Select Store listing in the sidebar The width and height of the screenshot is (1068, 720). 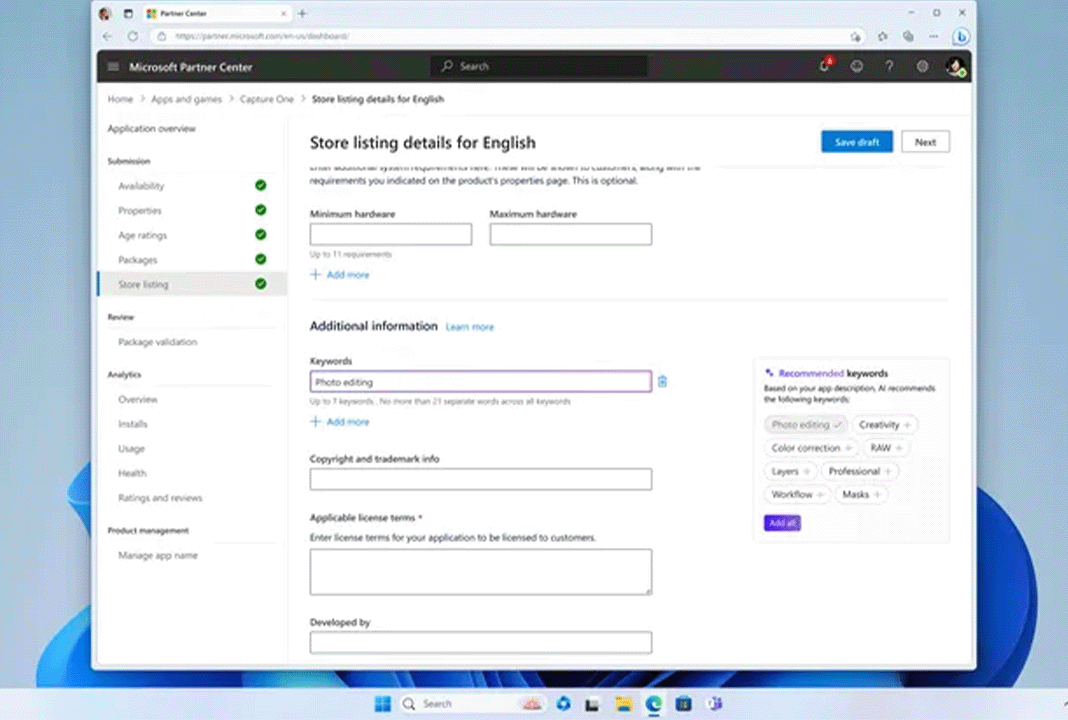click(x=193, y=284)
